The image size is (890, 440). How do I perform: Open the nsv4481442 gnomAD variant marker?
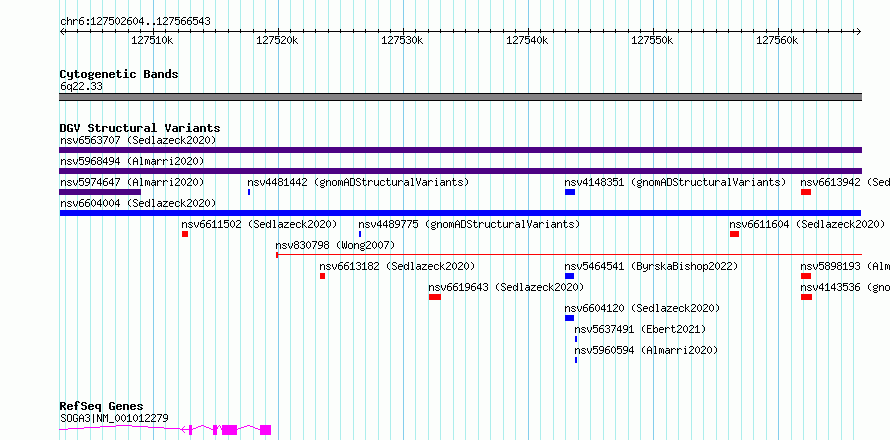pos(249,192)
